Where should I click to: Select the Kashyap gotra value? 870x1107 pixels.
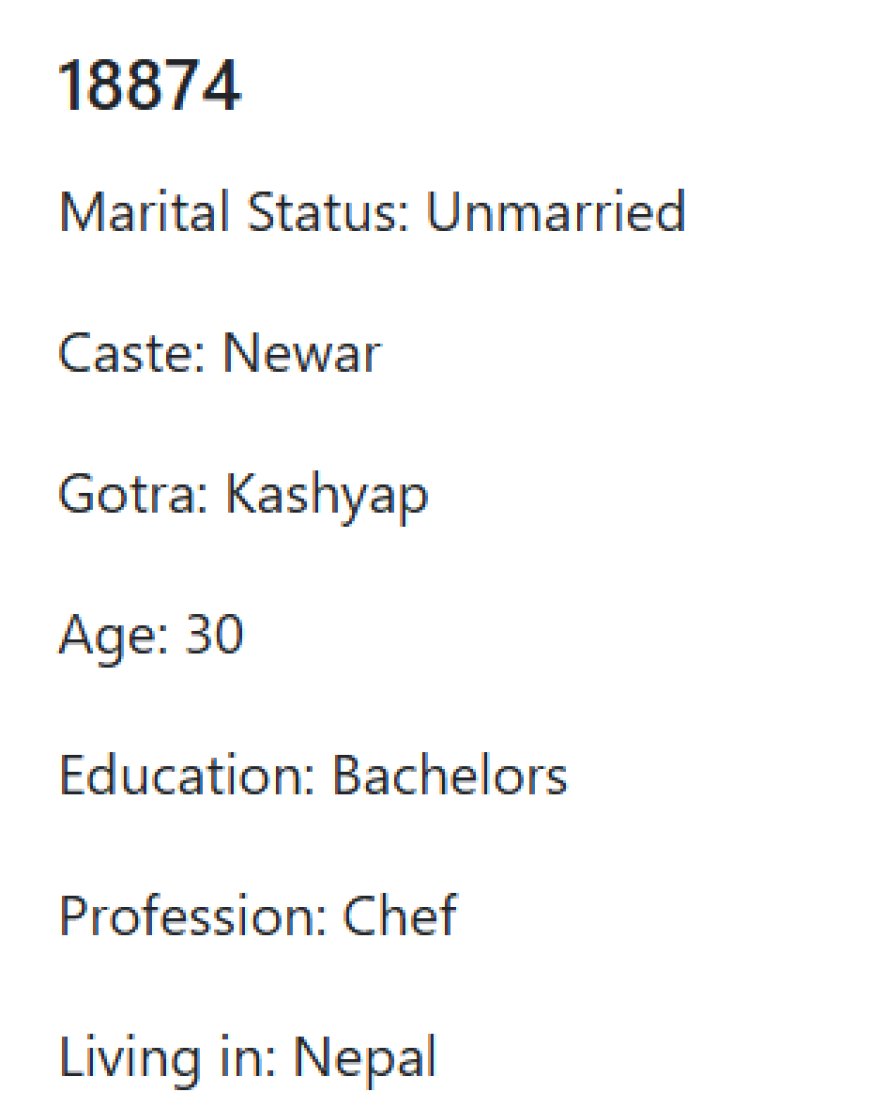327,496
